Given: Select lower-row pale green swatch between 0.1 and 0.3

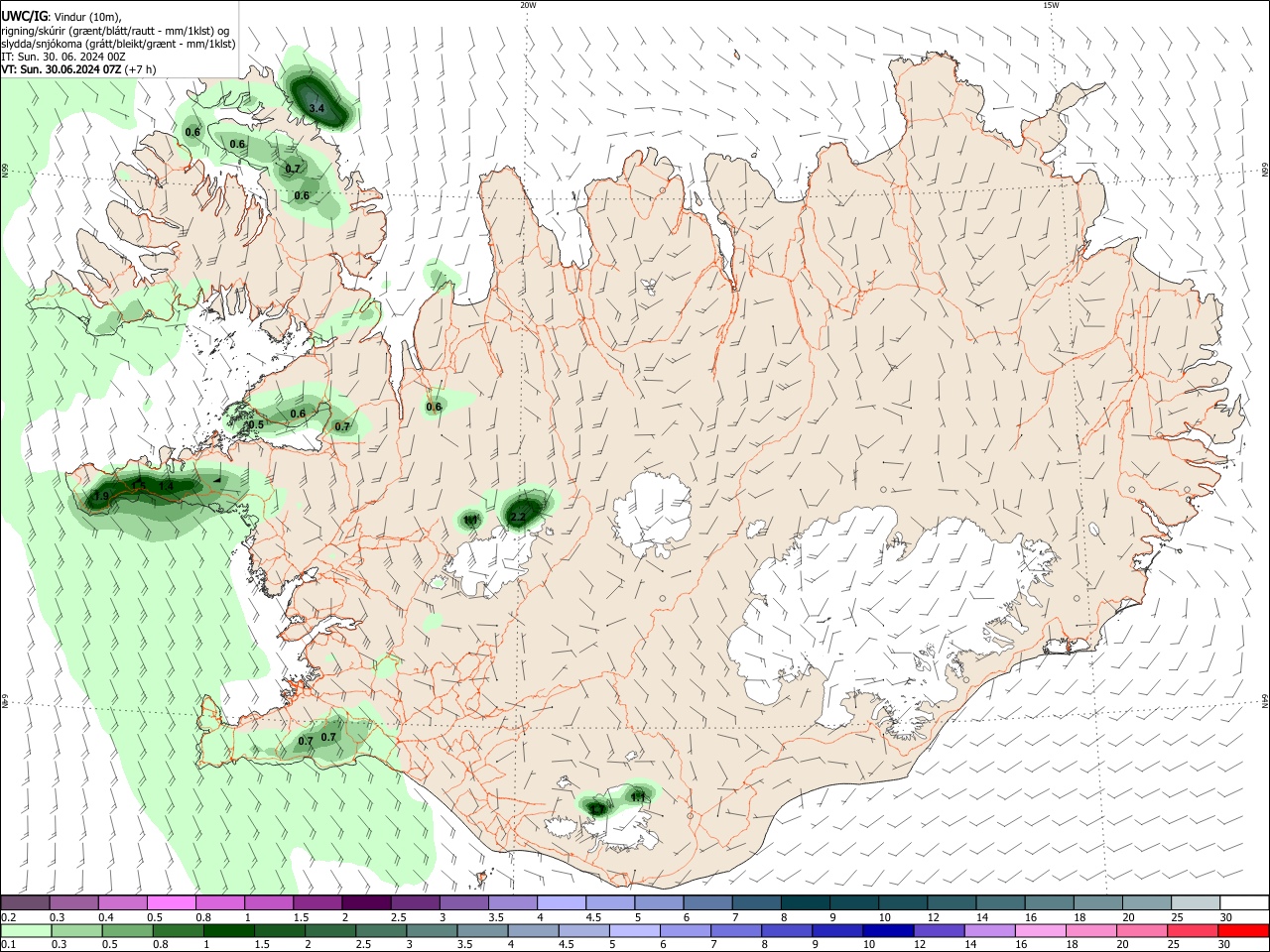Looking at the screenshot, I should pos(25,930).
